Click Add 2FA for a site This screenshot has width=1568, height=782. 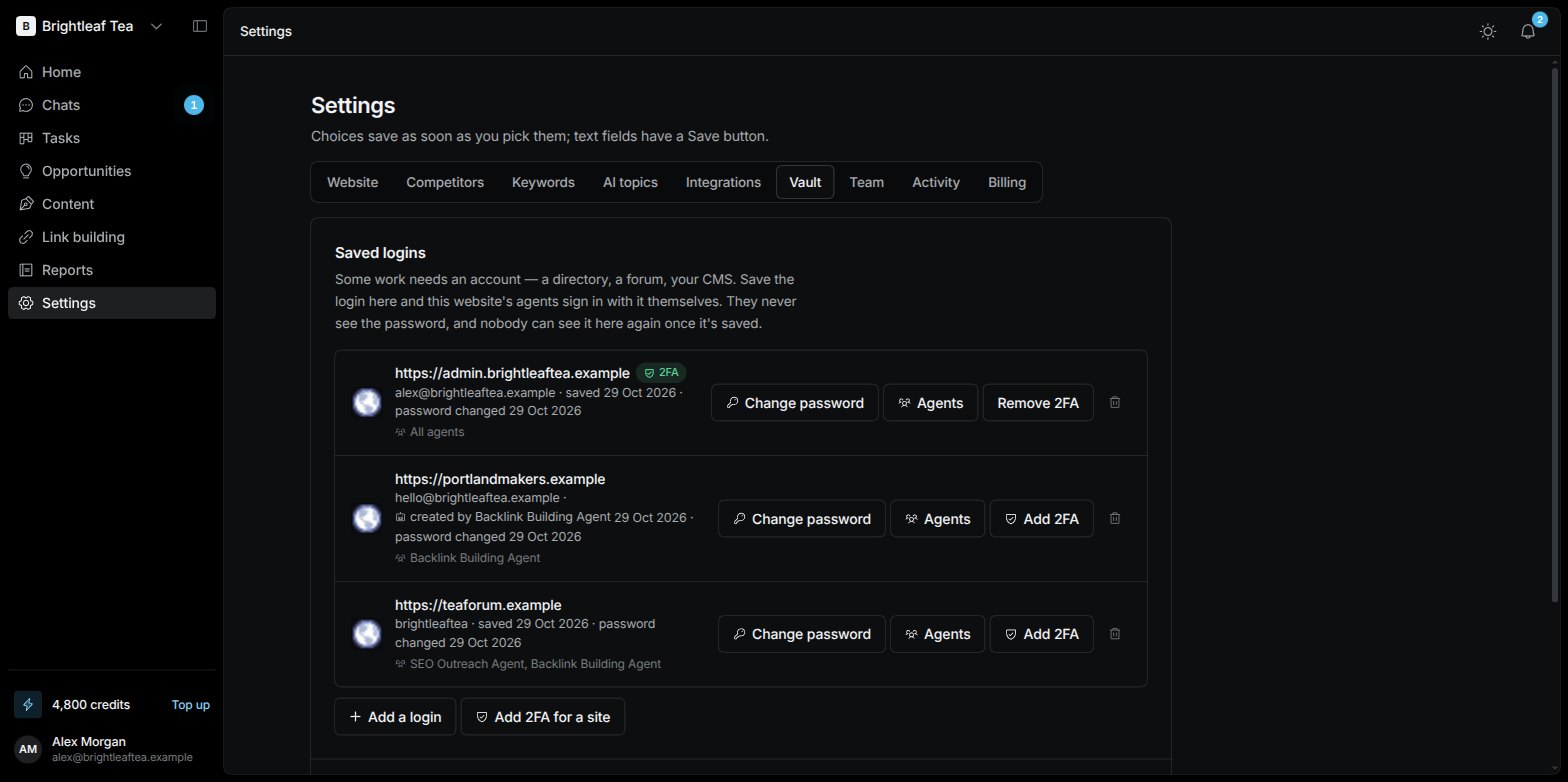(543, 717)
